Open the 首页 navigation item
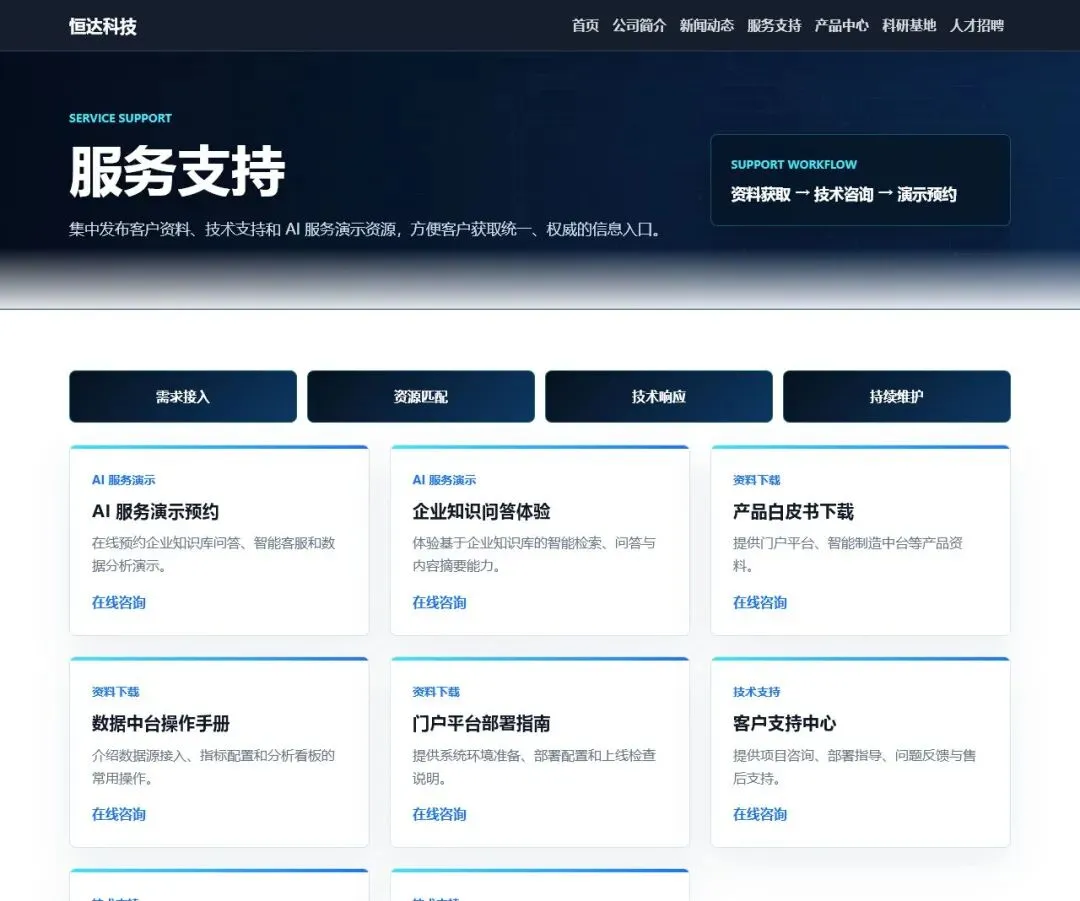1080x901 pixels. point(585,25)
